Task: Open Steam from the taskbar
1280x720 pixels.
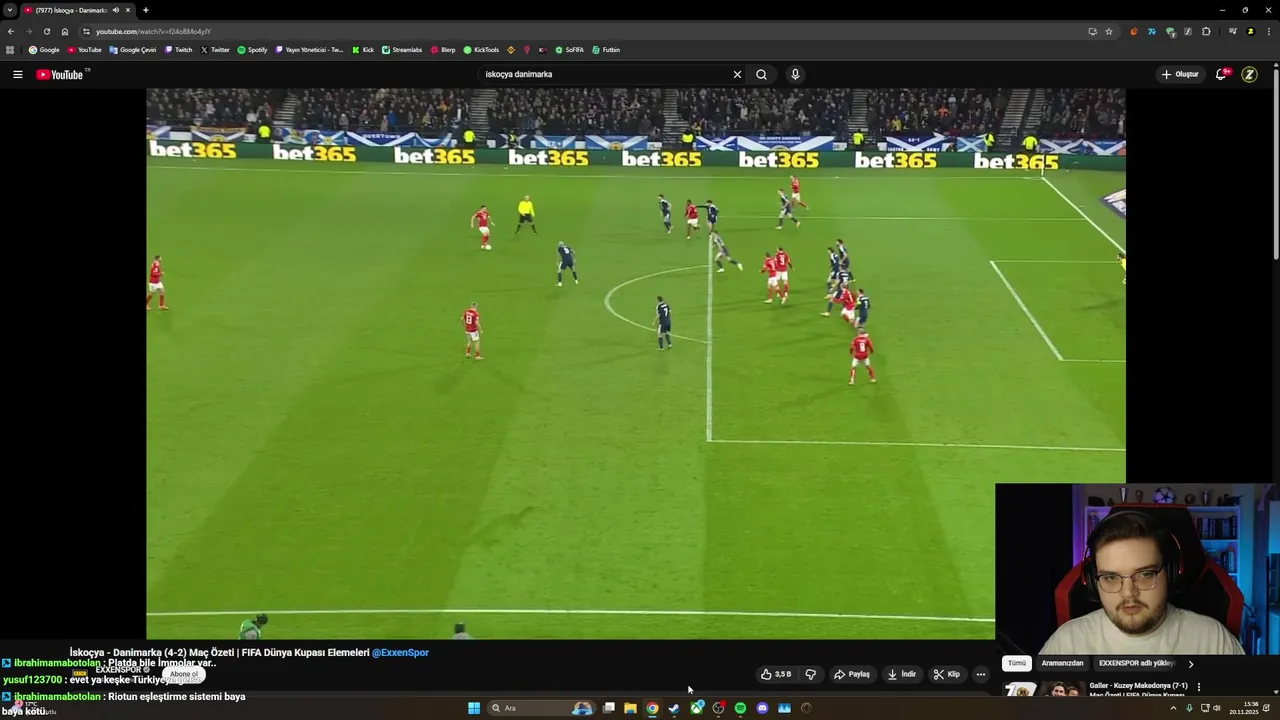Action: click(x=674, y=708)
